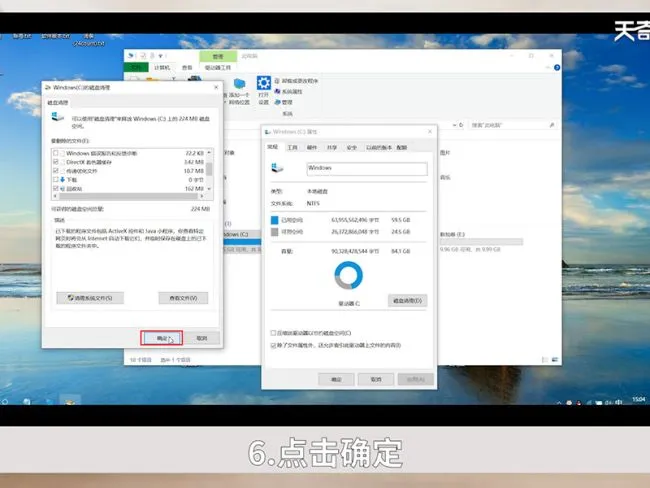
Task: Click System properties in the ribbon
Action: pyautogui.click(x=289, y=92)
